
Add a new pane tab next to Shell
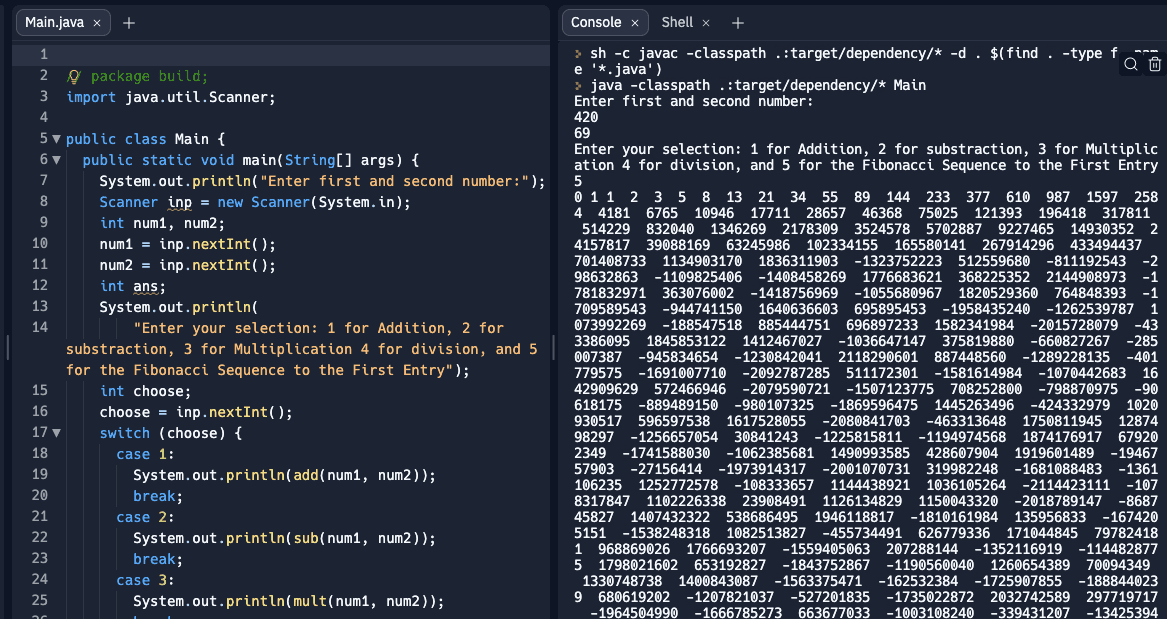tap(738, 23)
